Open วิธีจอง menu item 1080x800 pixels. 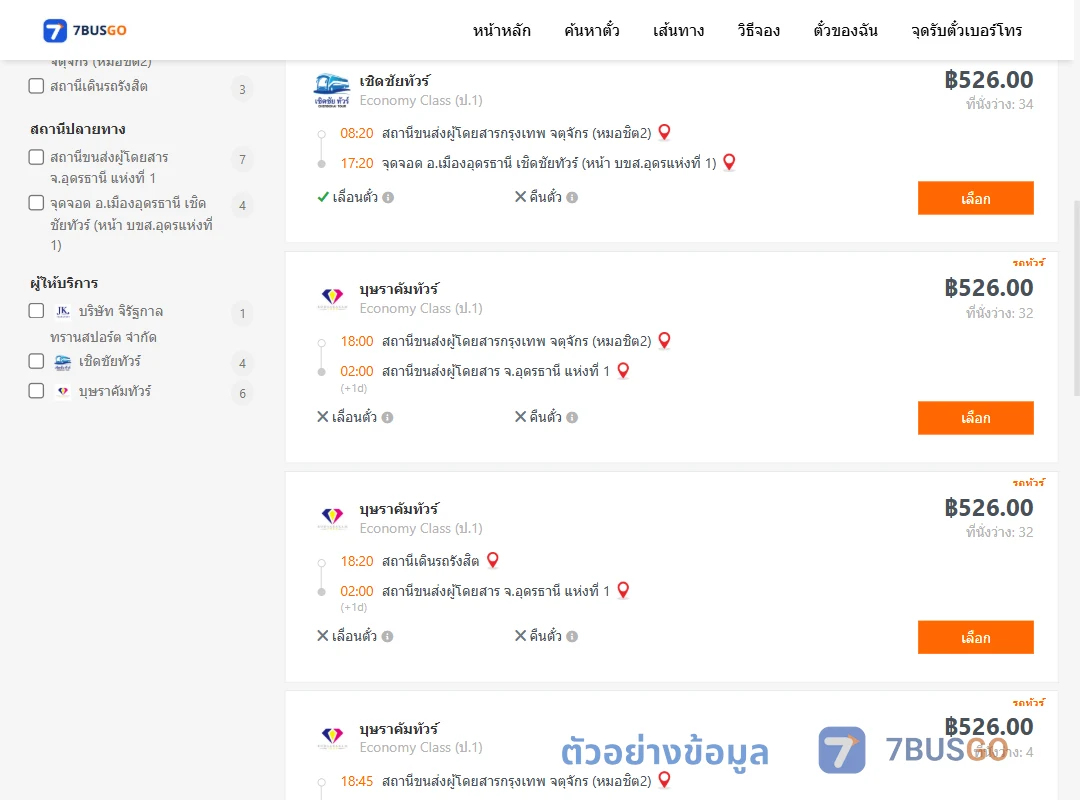758,30
